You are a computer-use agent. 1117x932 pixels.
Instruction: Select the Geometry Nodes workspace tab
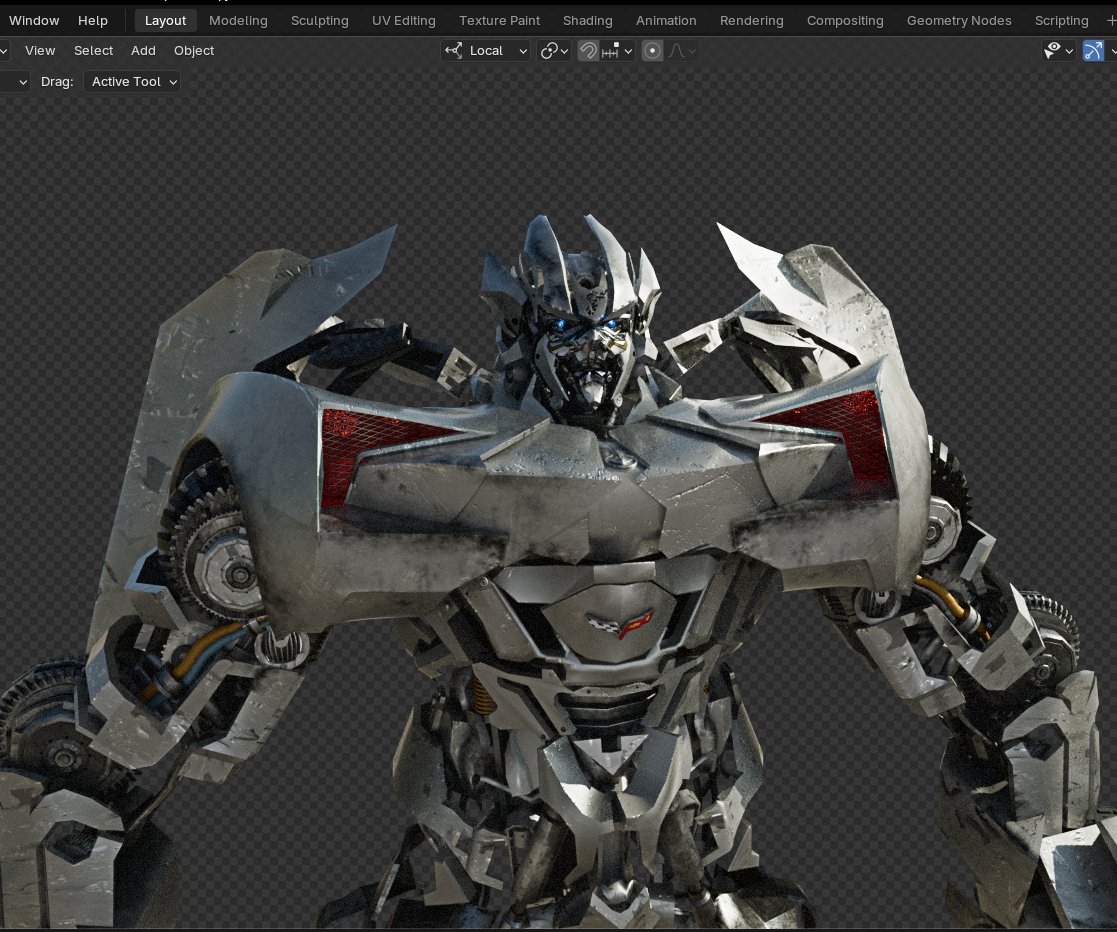click(959, 21)
